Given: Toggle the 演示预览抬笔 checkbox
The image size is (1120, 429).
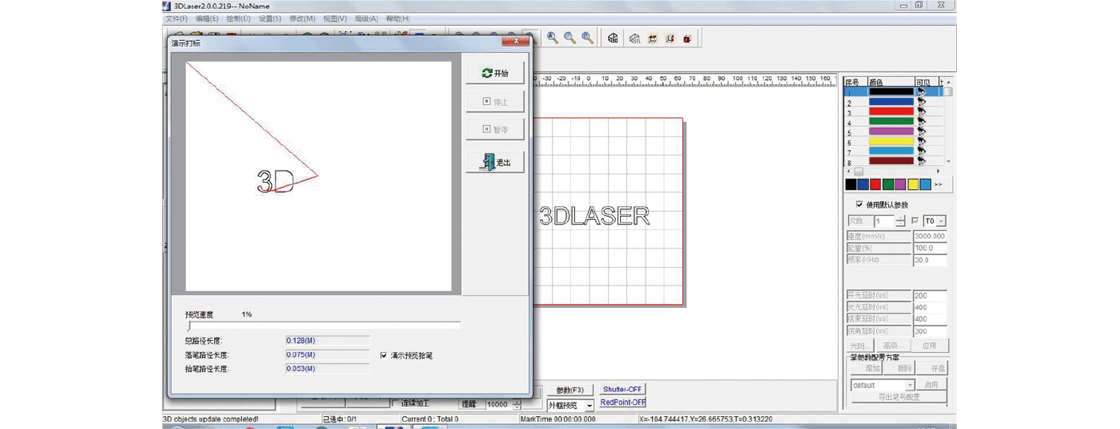Looking at the screenshot, I should tap(384, 355).
